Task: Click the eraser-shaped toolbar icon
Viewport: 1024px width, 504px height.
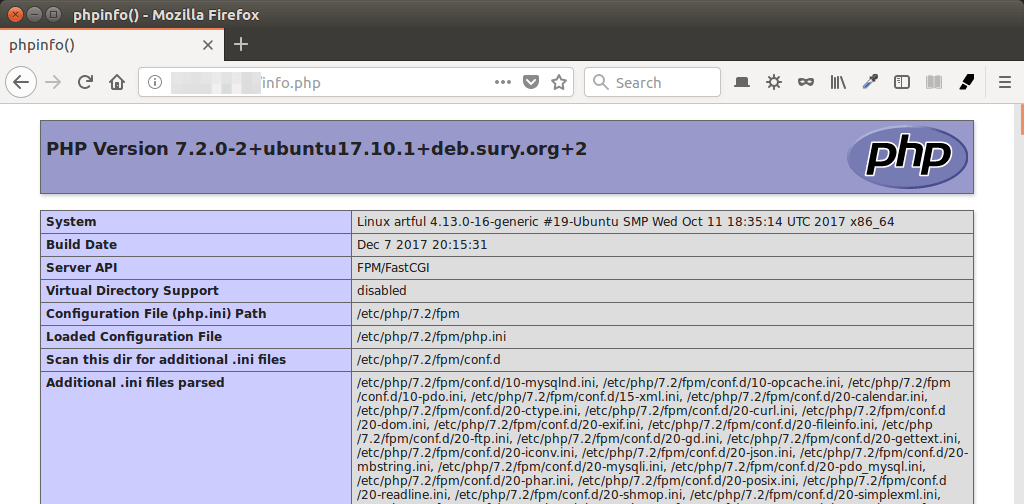Action: (966, 82)
